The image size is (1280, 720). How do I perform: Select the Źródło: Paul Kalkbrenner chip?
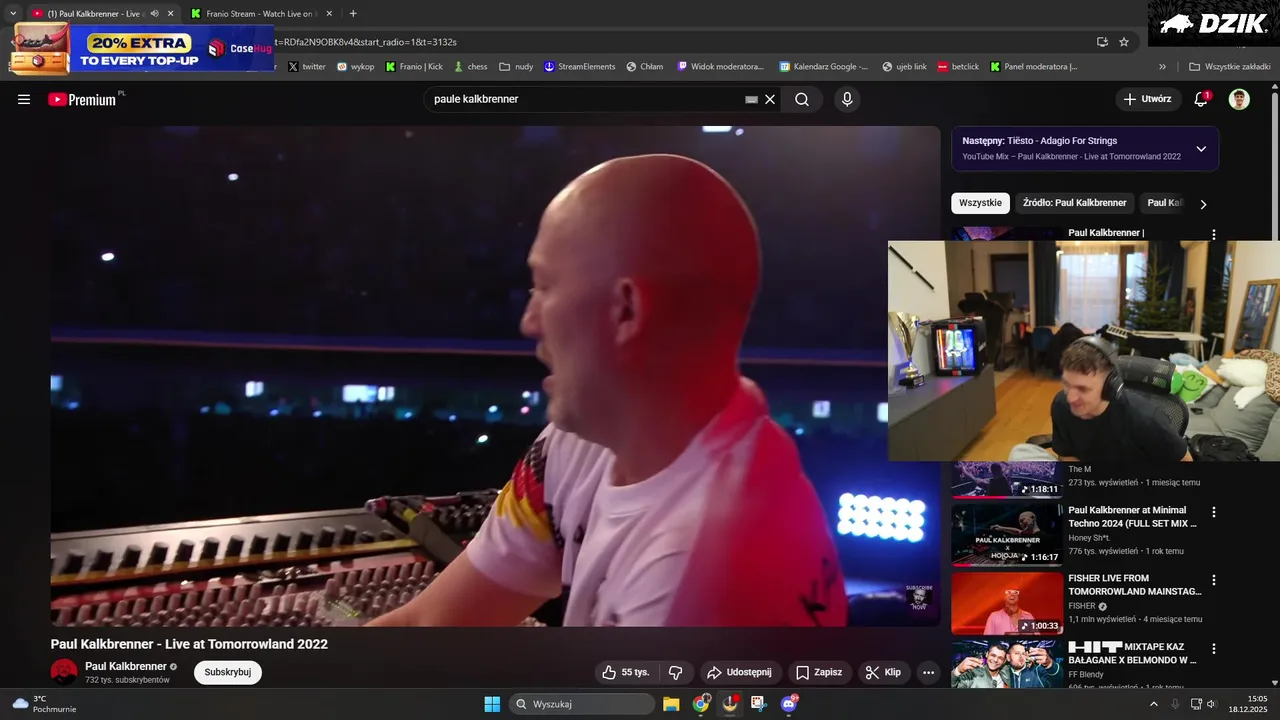coord(1074,203)
